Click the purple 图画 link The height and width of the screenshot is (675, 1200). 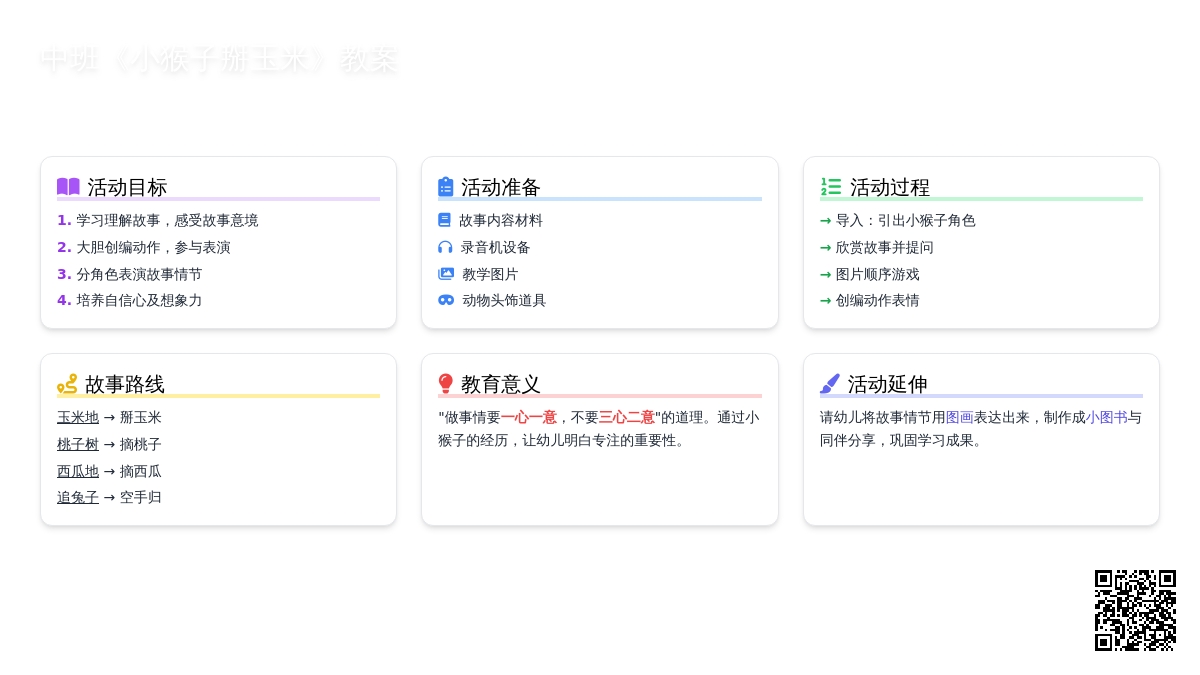pos(960,417)
